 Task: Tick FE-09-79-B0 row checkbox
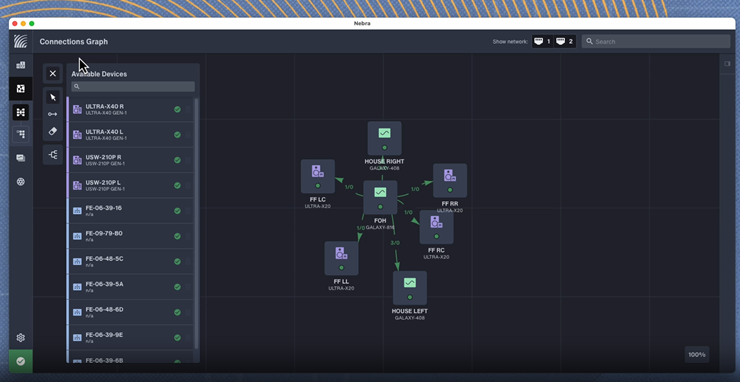[x=188, y=237]
